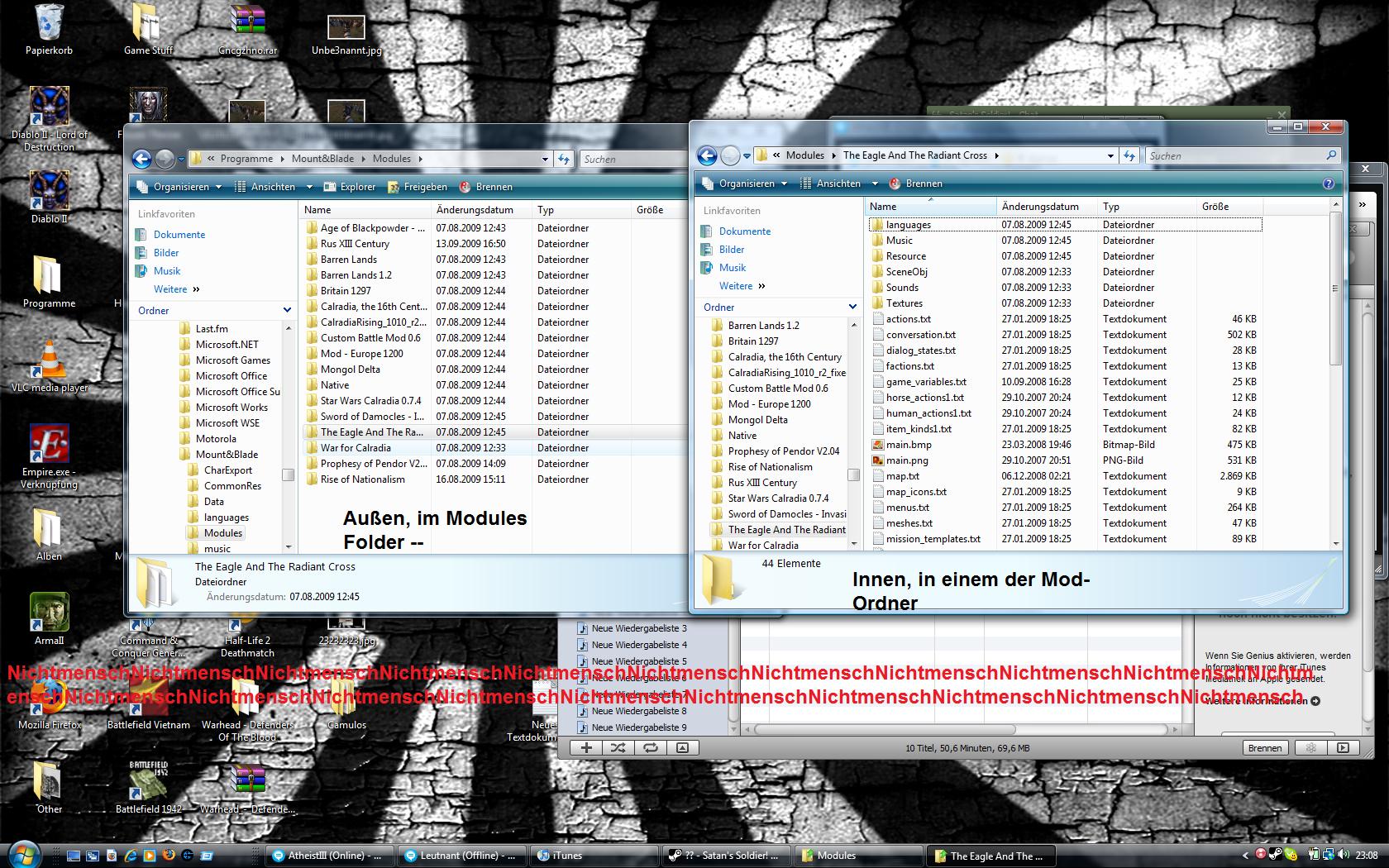The height and width of the screenshot is (868, 1389).
Task: Open Unbe3nannt.jpg desktop image
Action: 346,33
